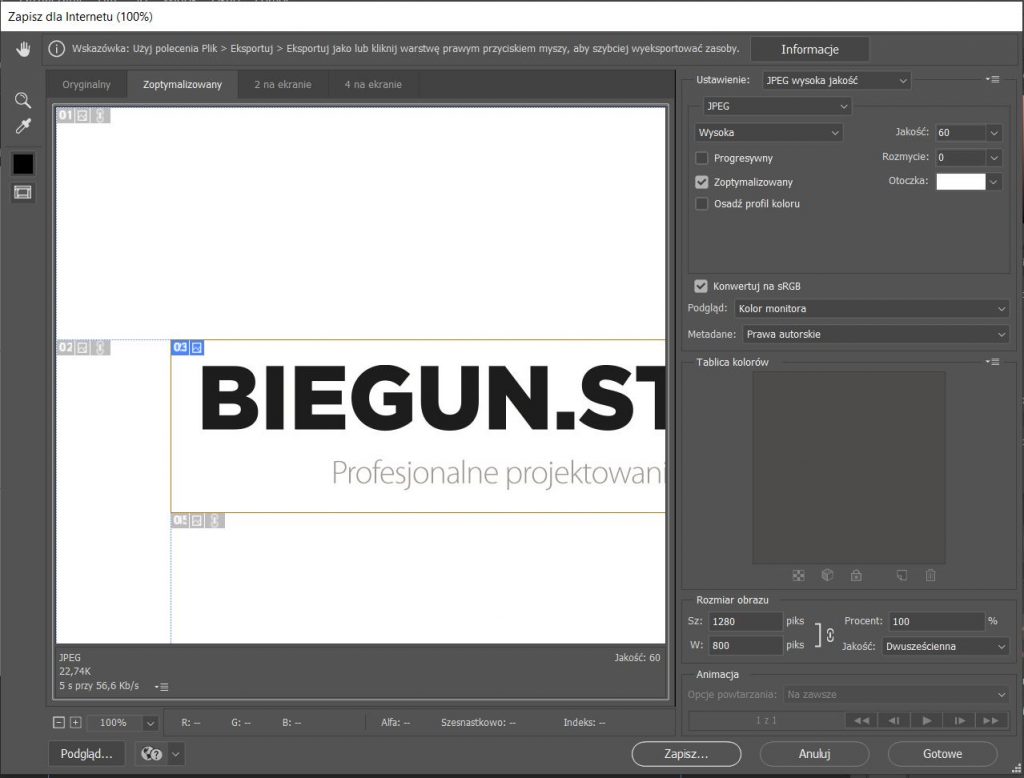
Task: Open the Opcje powtarzania Na zawsze dropdown
Action: pos(896,694)
